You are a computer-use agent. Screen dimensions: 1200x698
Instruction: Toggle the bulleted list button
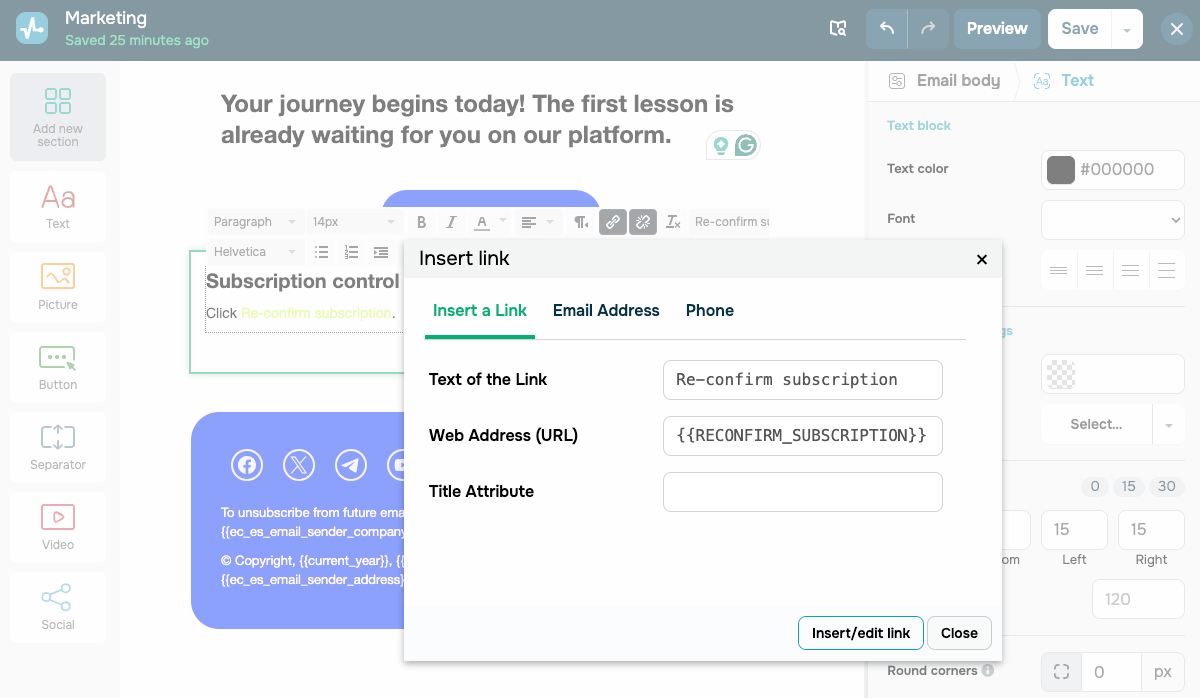(x=321, y=252)
